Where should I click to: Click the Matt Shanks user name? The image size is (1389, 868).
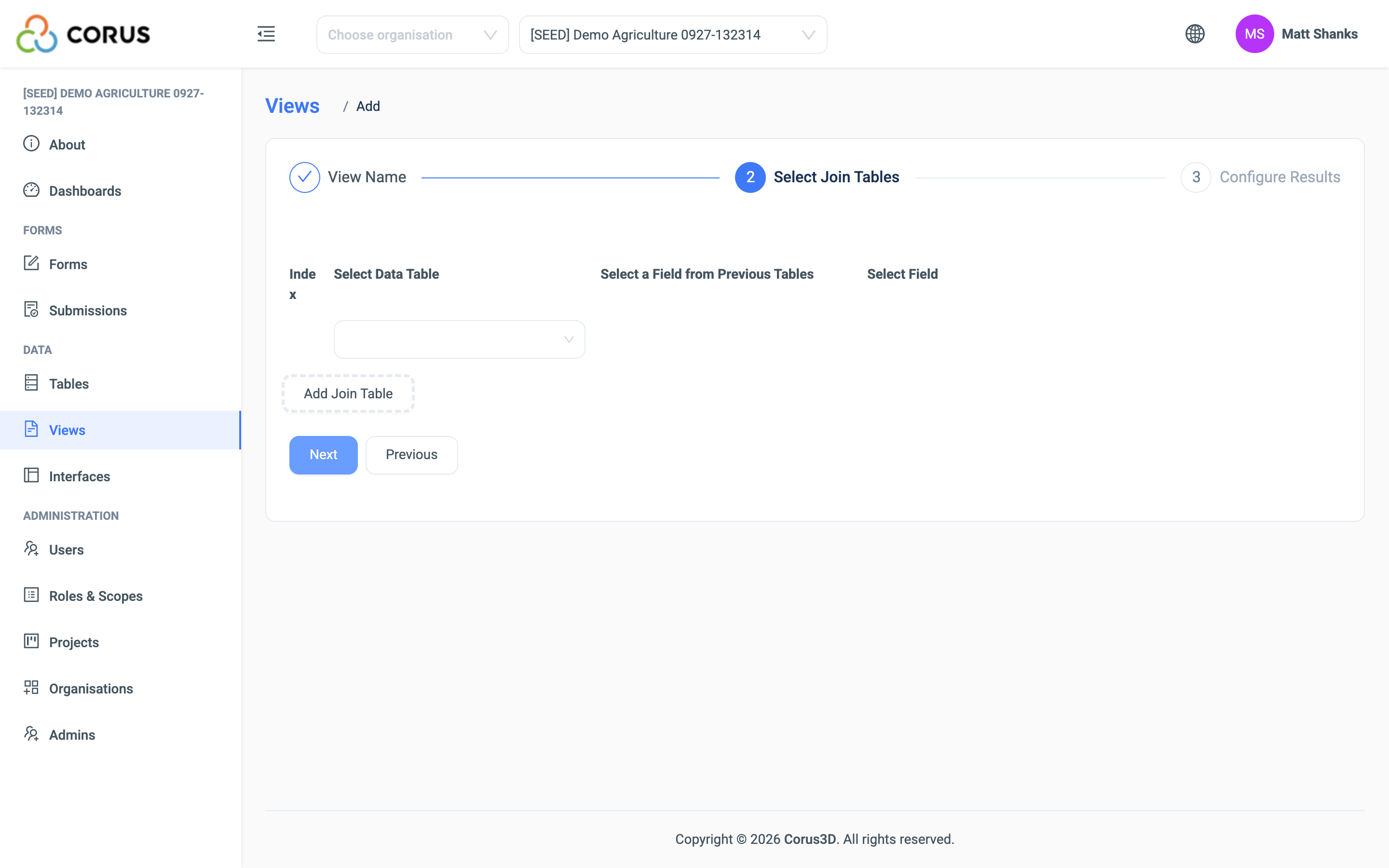click(x=1320, y=34)
